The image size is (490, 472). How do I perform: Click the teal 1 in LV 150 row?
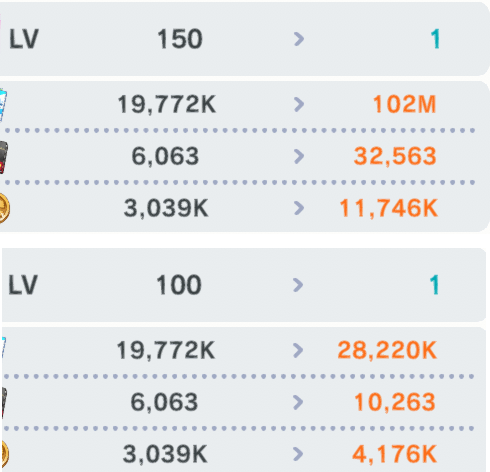coord(435,39)
